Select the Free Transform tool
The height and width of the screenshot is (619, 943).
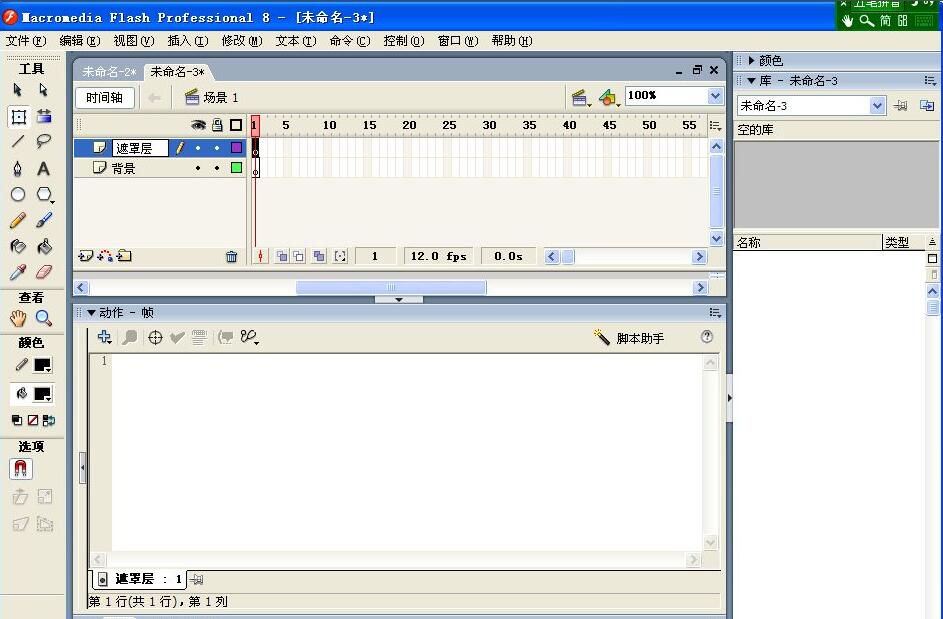(x=19, y=116)
